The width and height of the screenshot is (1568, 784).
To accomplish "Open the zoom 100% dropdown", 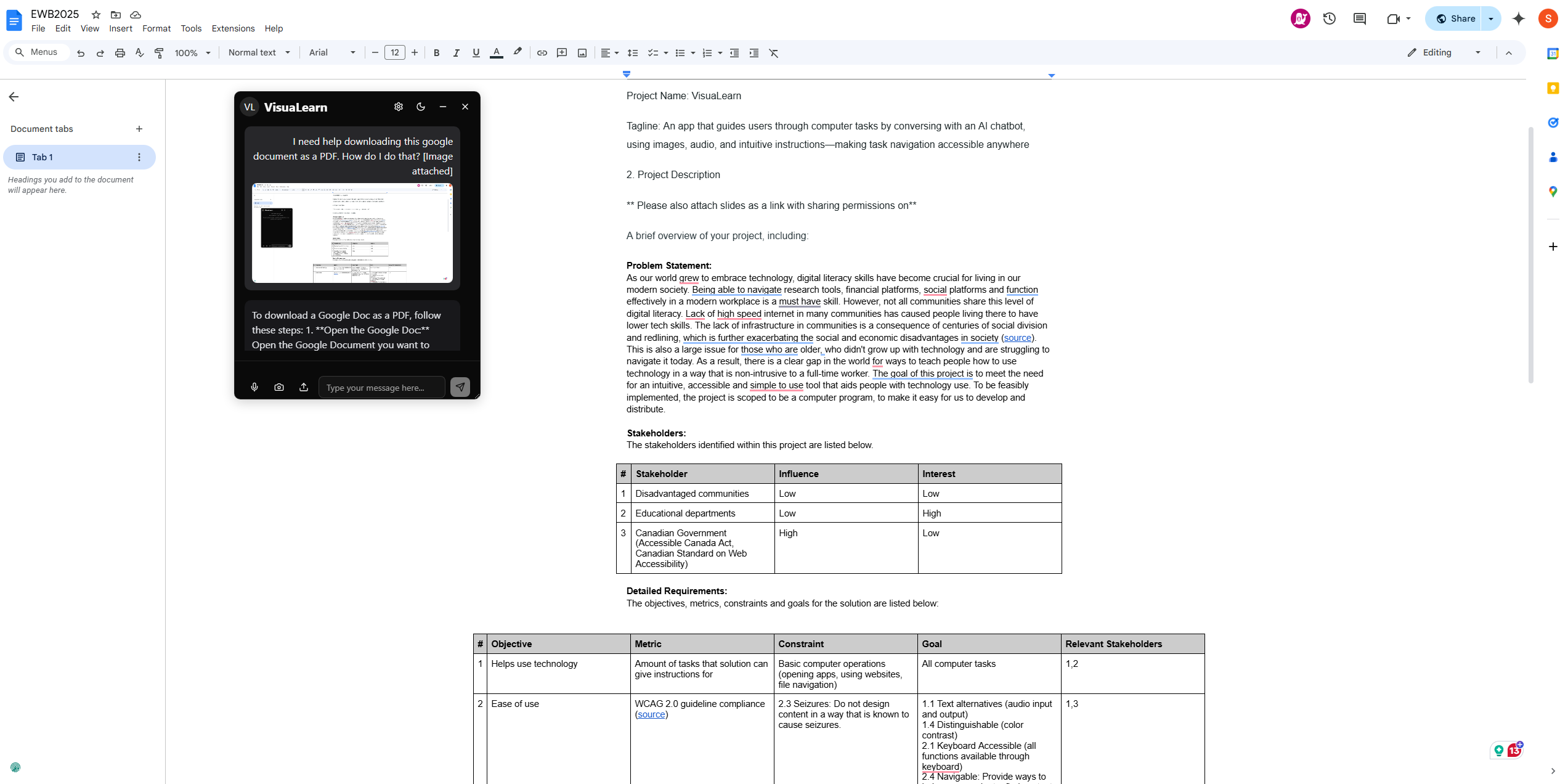I will click(193, 53).
